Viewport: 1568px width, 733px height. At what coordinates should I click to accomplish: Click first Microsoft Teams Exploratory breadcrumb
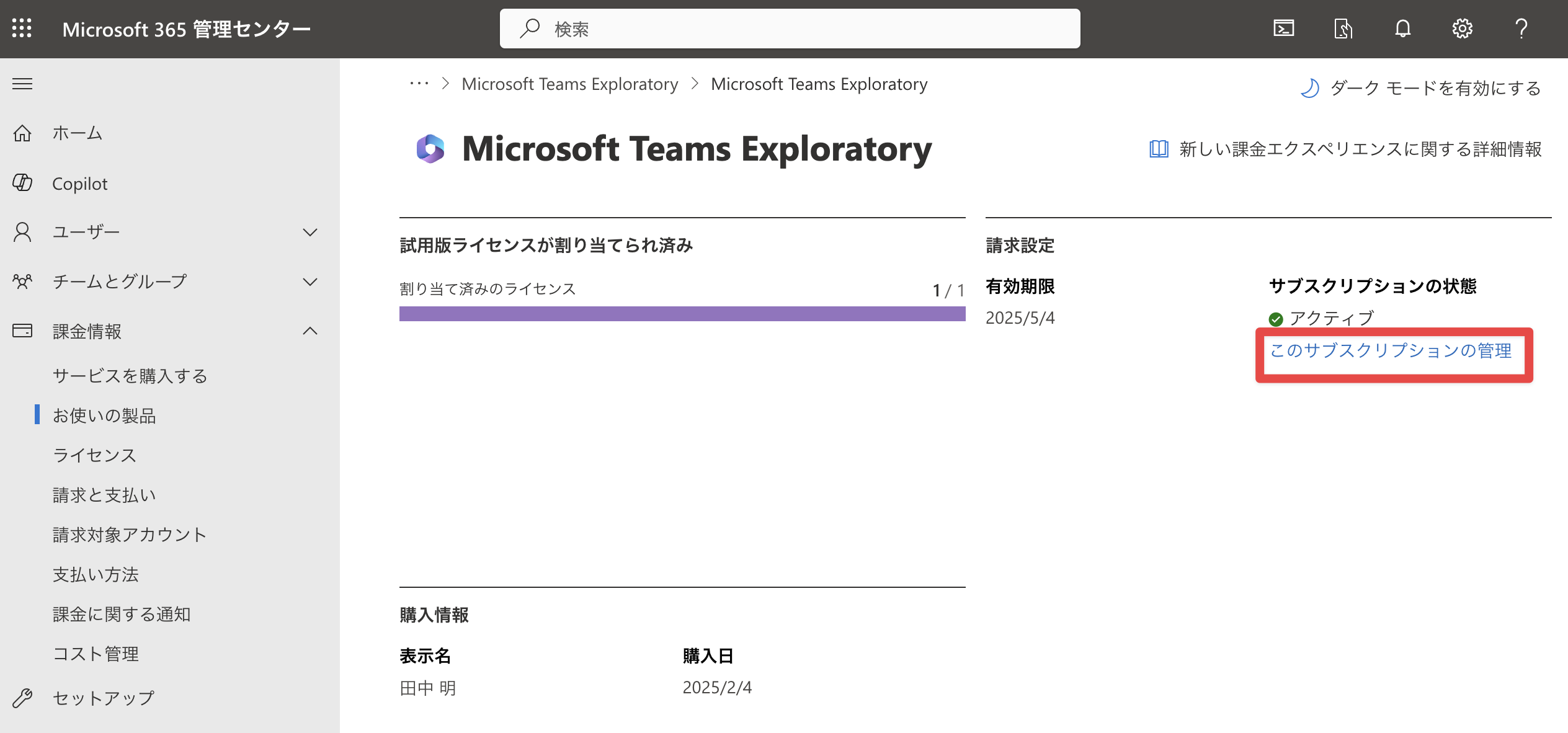click(x=570, y=84)
